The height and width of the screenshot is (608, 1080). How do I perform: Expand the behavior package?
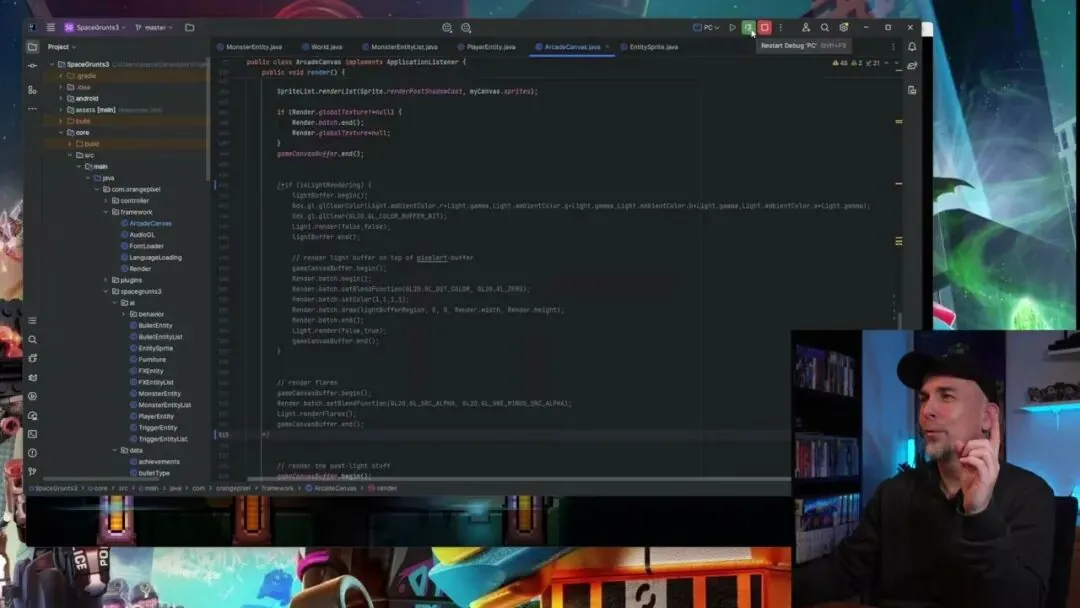coord(124,314)
